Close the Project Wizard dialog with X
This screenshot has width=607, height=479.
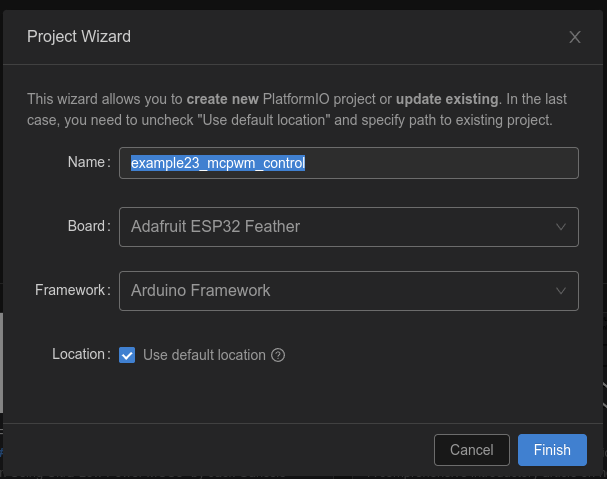pyautogui.click(x=575, y=37)
